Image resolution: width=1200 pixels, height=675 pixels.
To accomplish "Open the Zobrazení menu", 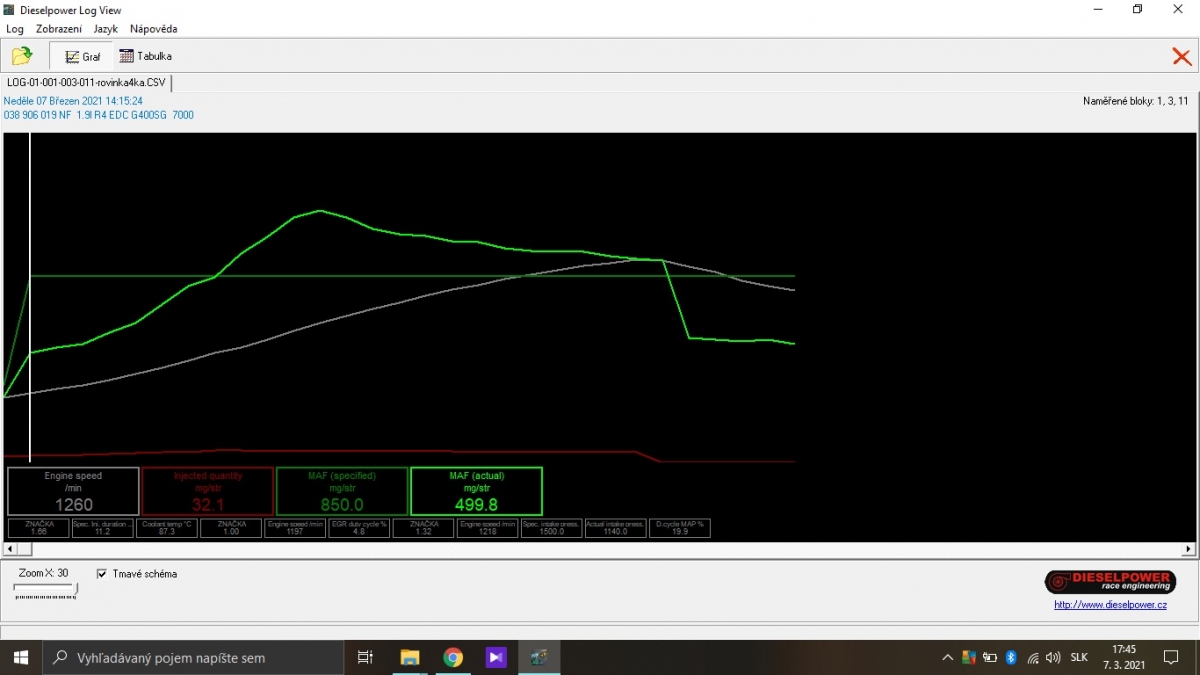I will pyautogui.click(x=59, y=29).
